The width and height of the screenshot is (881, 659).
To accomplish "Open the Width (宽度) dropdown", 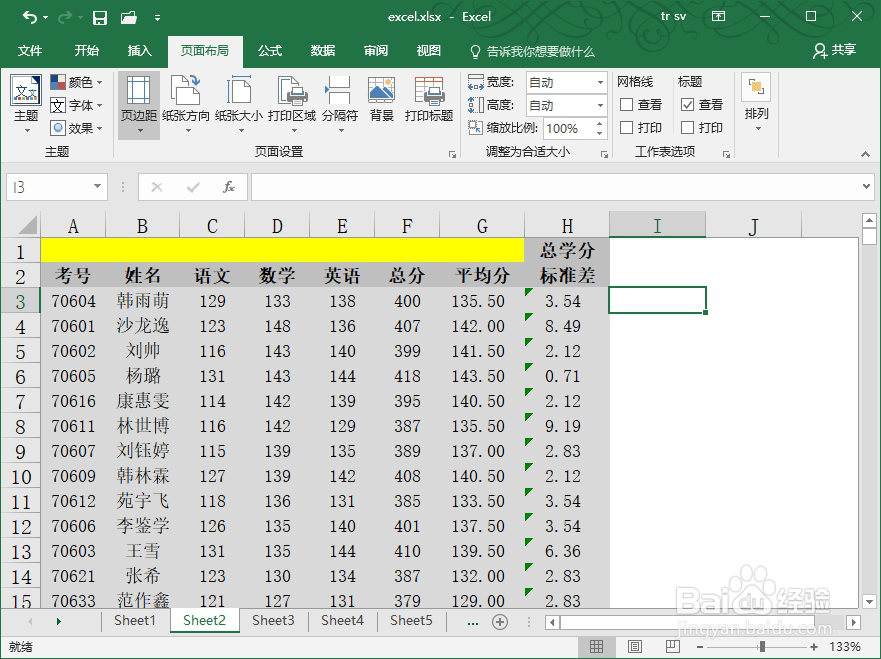I will pyautogui.click(x=600, y=83).
